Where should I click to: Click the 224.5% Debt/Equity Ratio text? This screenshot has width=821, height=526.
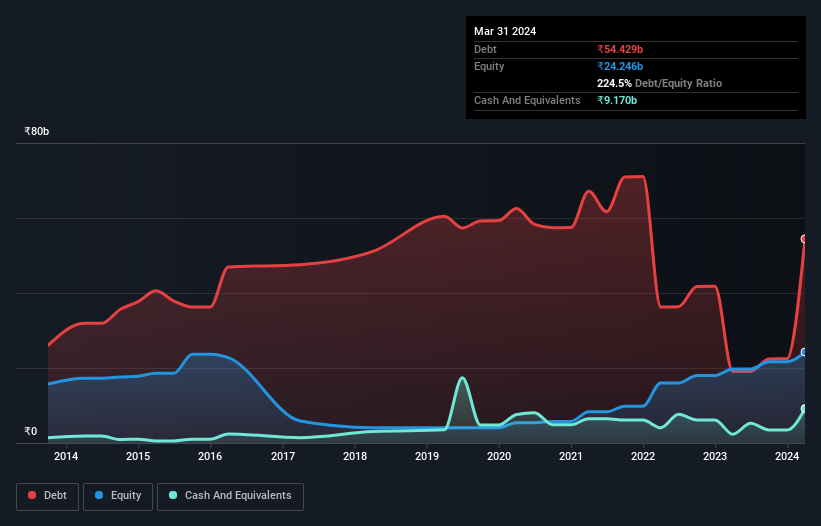click(x=659, y=83)
